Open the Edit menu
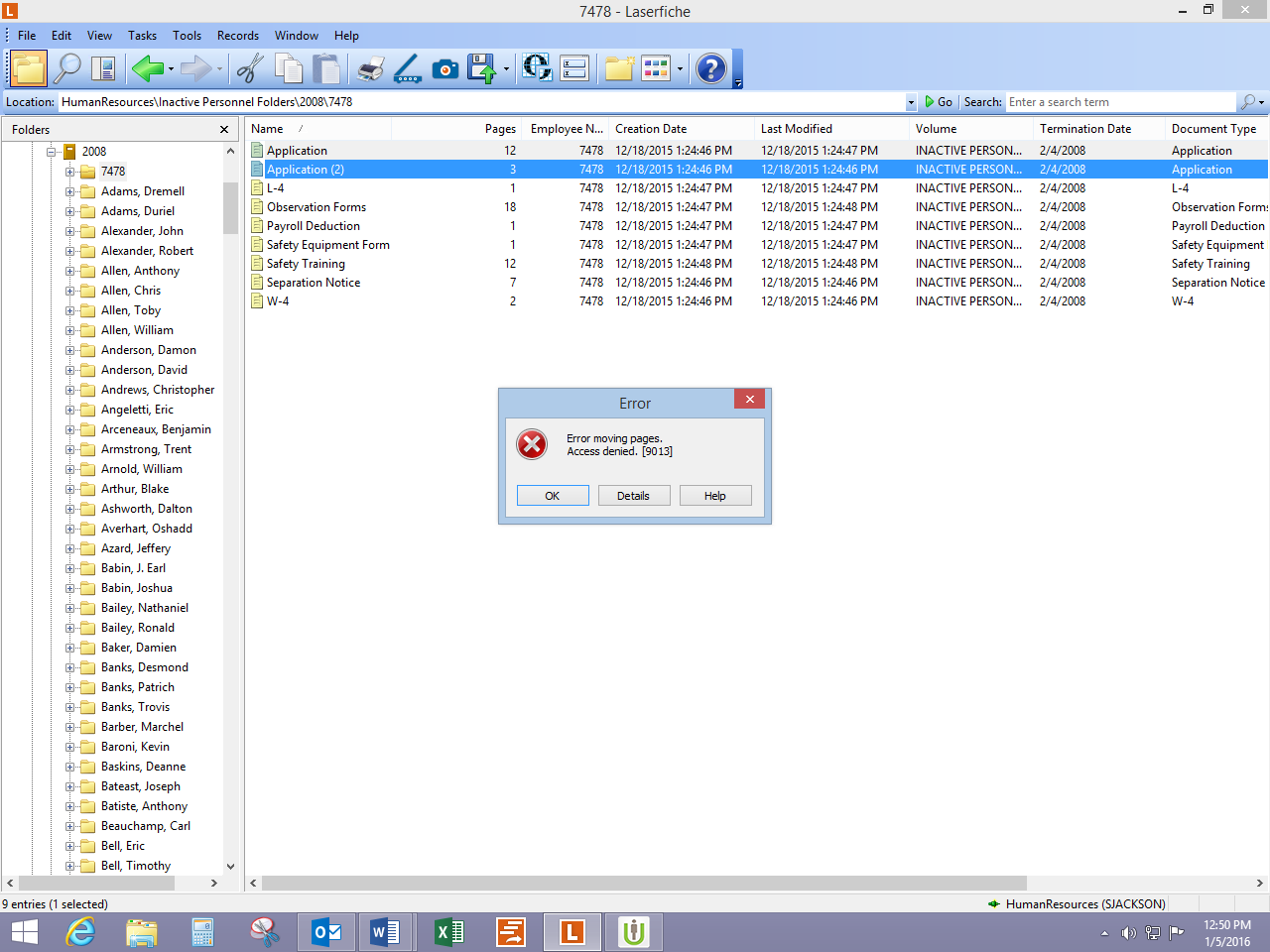The height and width of the screenshot is (952, 1270). (x=62, y=36)
